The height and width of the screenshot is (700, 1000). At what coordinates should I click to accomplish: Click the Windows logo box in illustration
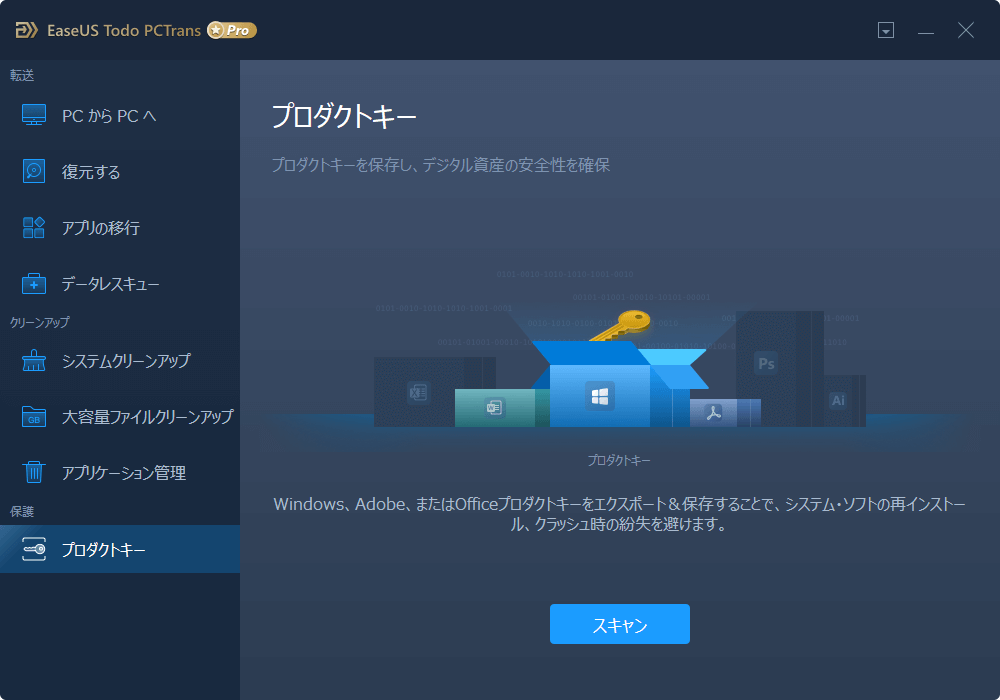click(599, 397)
